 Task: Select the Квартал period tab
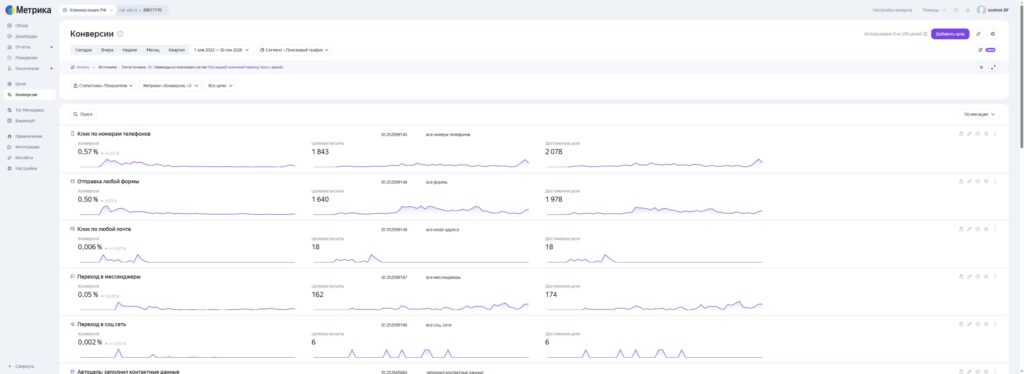point(176,50)
